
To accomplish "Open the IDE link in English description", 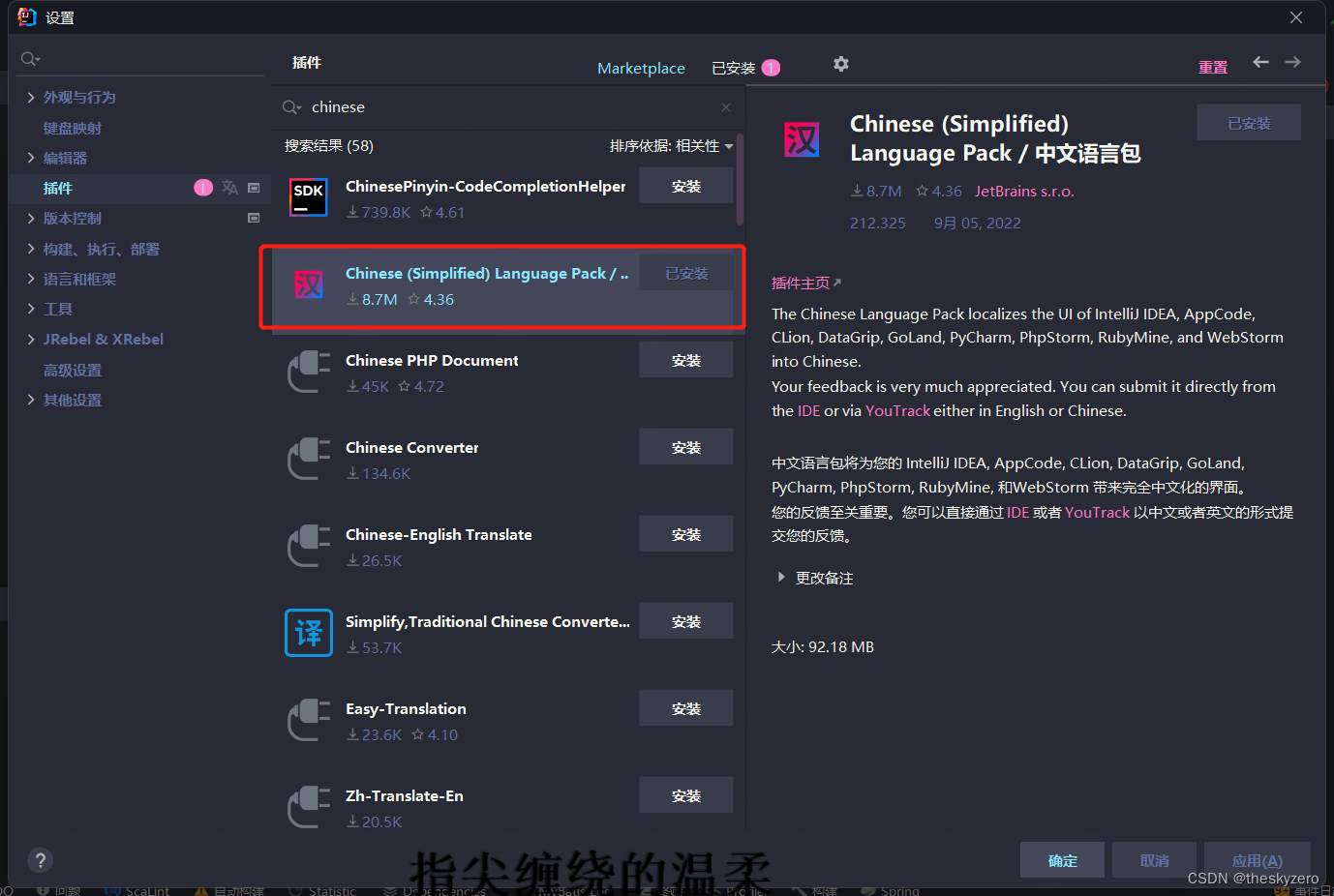I will 808,410.
